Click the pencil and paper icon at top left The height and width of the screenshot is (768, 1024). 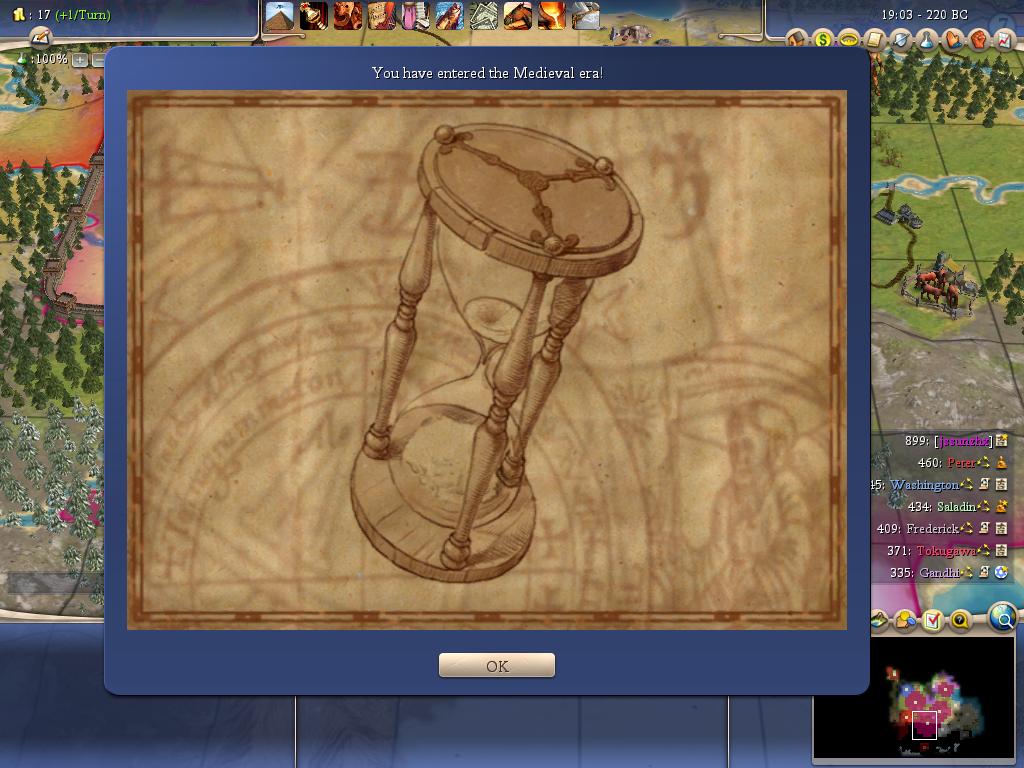[x=40, y=37]
